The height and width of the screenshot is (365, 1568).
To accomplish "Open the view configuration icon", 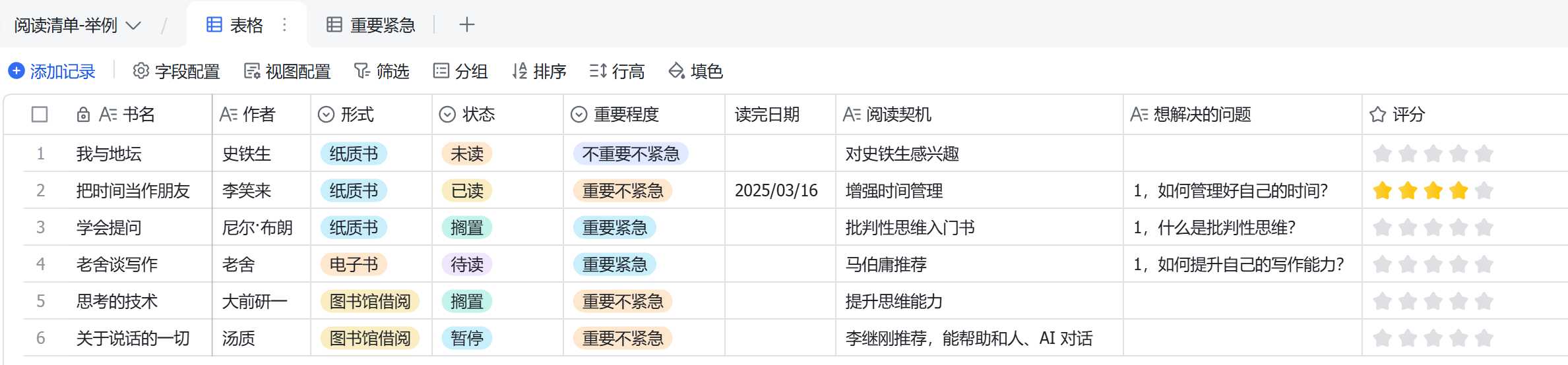I will 251,70.
